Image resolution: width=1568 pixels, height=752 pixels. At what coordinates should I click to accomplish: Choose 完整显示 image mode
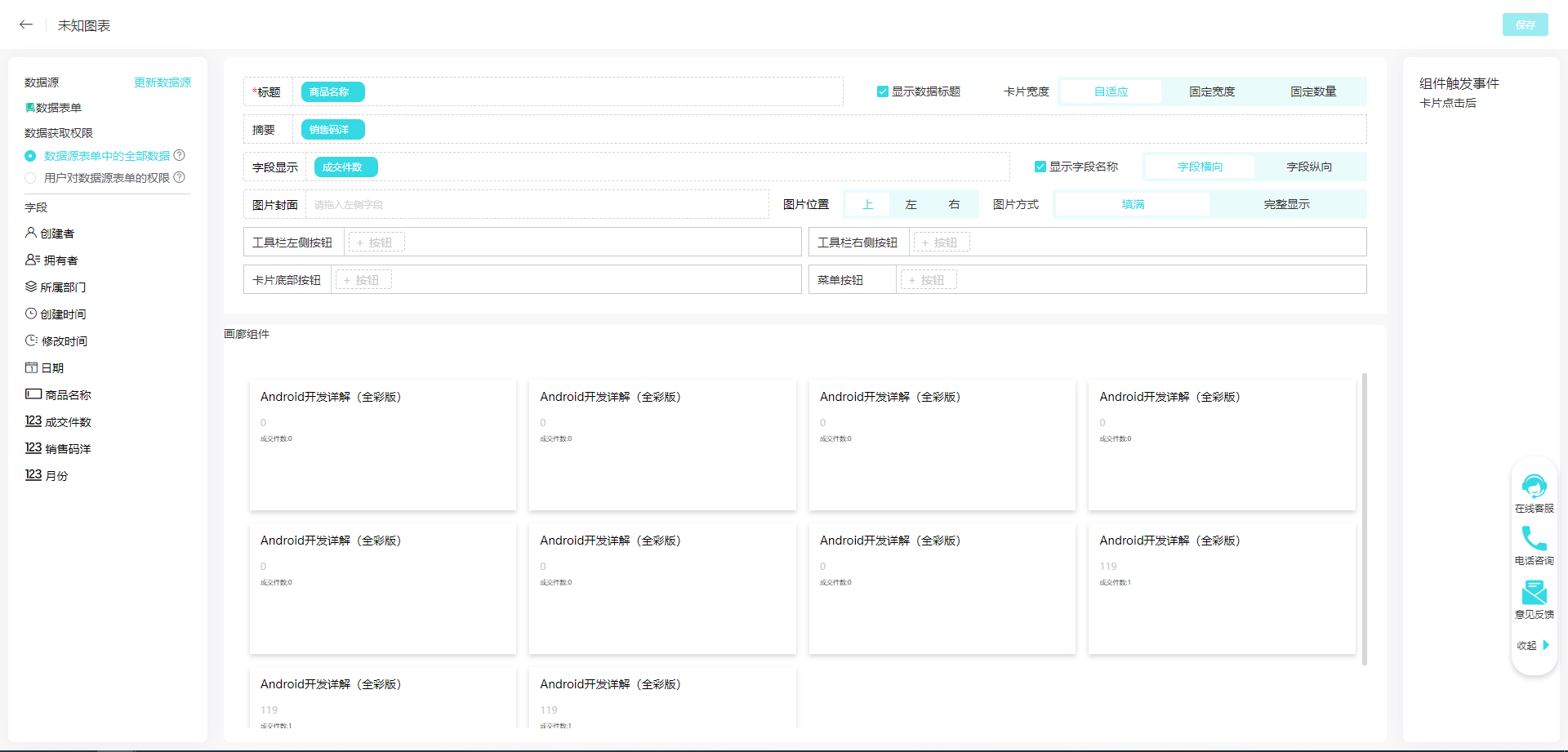1286,204
